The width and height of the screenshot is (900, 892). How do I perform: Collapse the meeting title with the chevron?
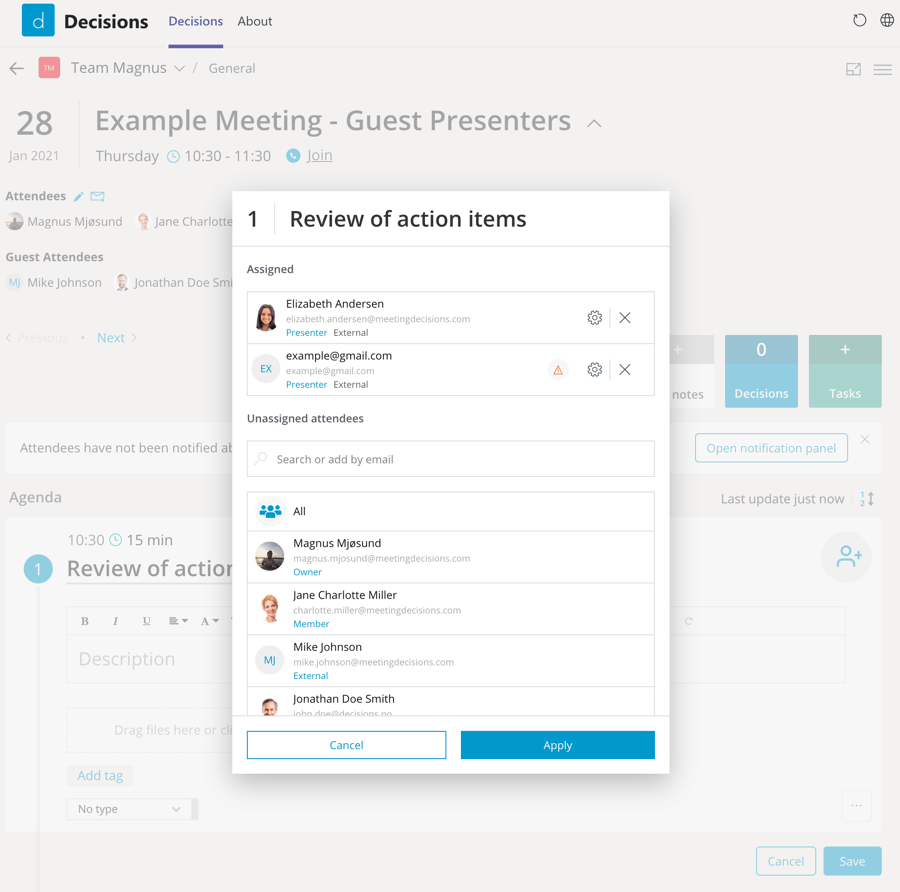pyautogui.click(x=594, y=123)
